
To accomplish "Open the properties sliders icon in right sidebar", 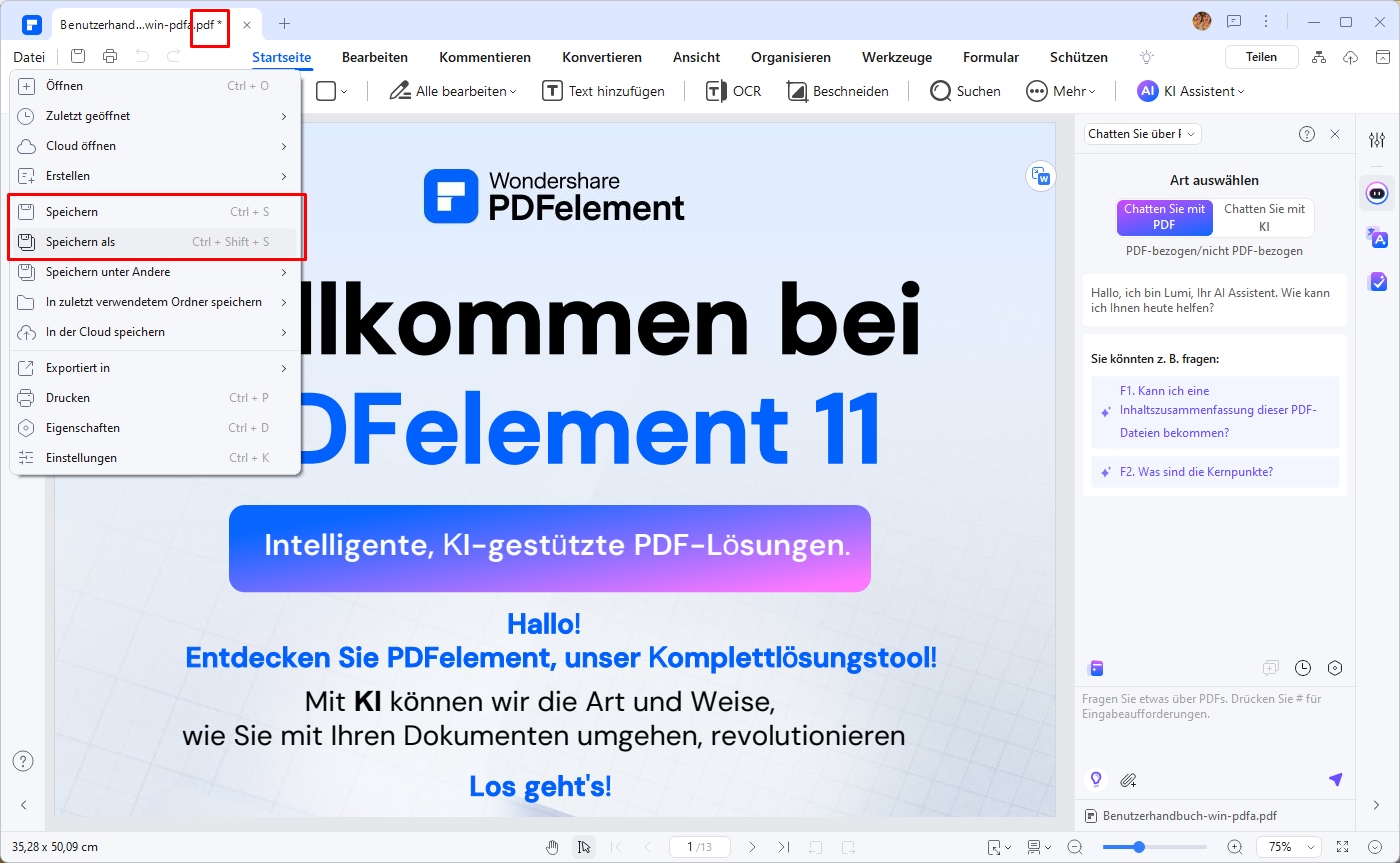I will [x=1377, y=140].
